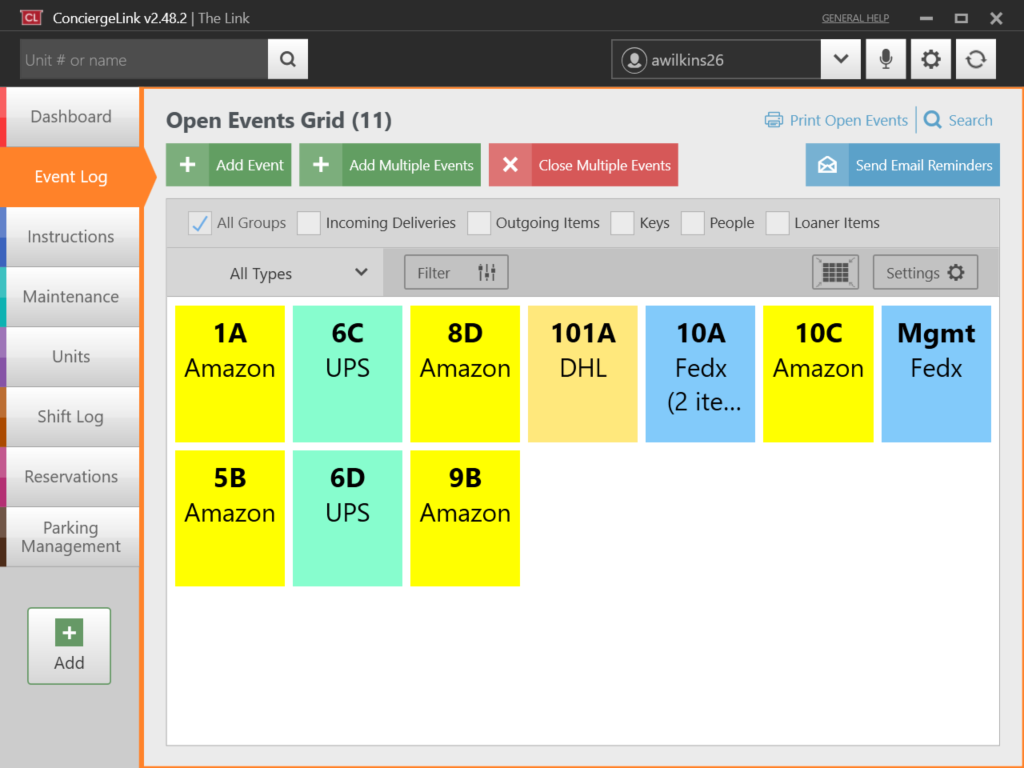The width and height of the screenshot is (1024, 768).
Task: Open the green 6C UPS tile
Action: tap(347, 374)
